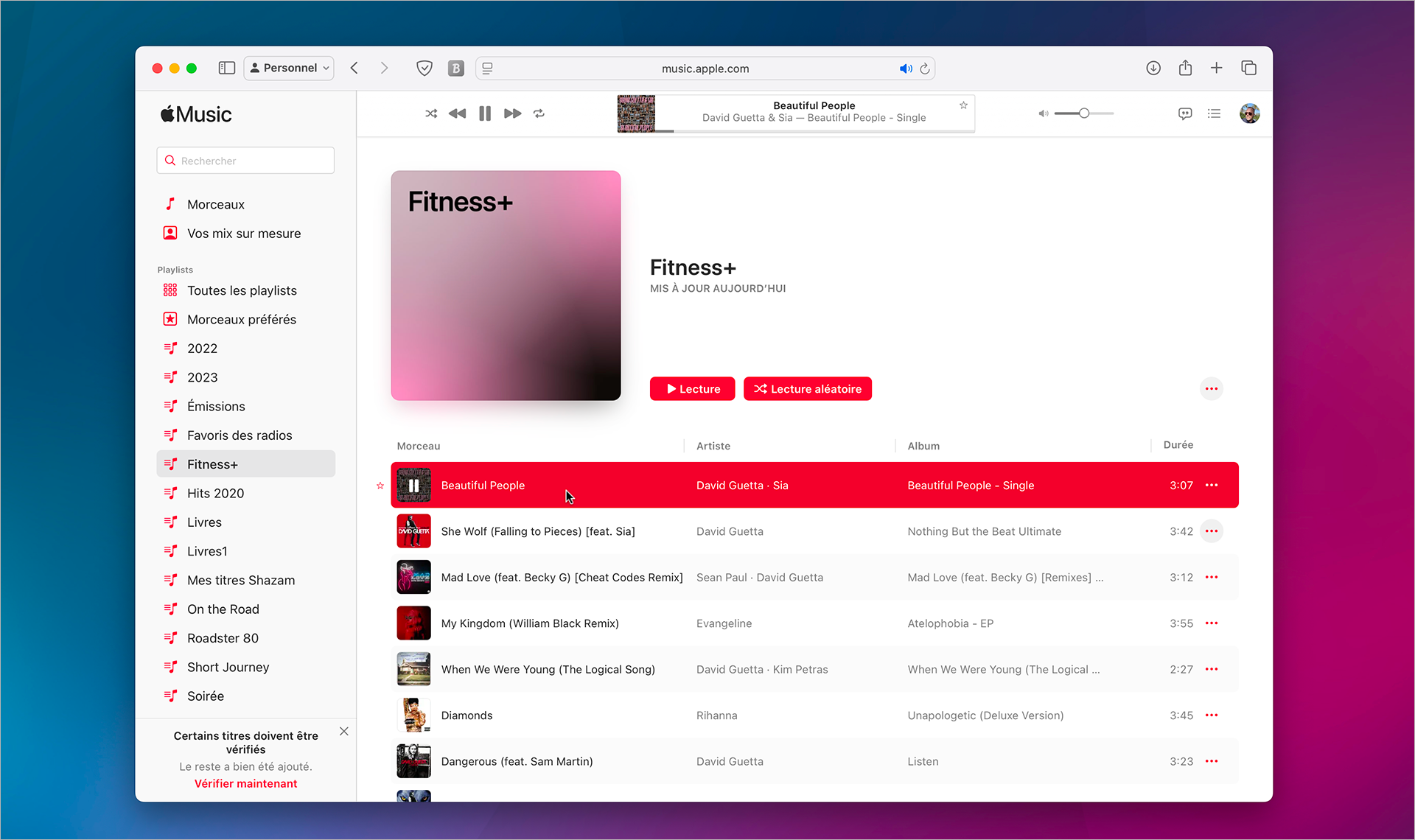Open a new tab with the plus button
Image resolution: width=1415 pixels, height=840 pixels.
[1217, 68]
